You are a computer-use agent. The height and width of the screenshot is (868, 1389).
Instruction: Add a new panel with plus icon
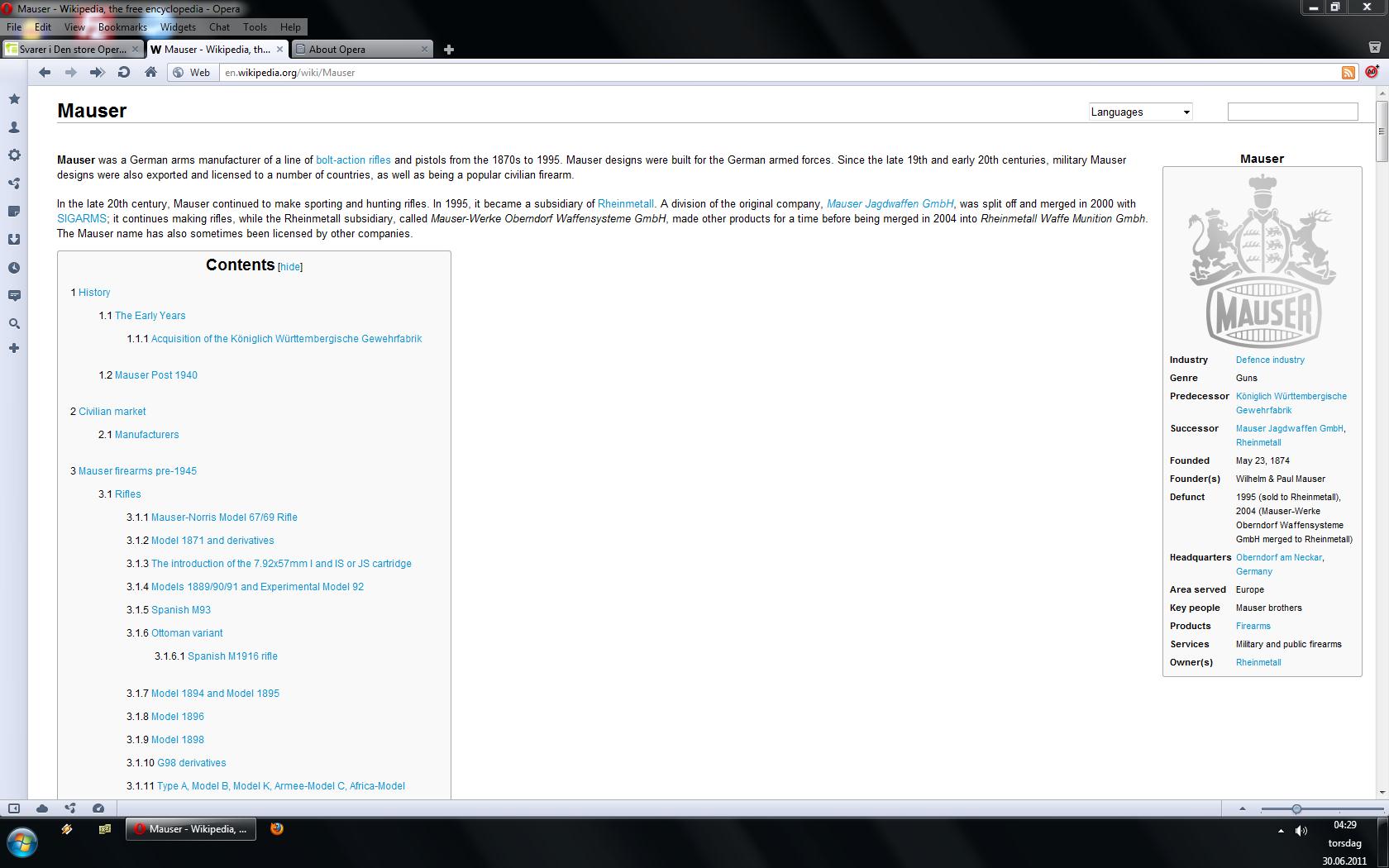coord(14,348)
